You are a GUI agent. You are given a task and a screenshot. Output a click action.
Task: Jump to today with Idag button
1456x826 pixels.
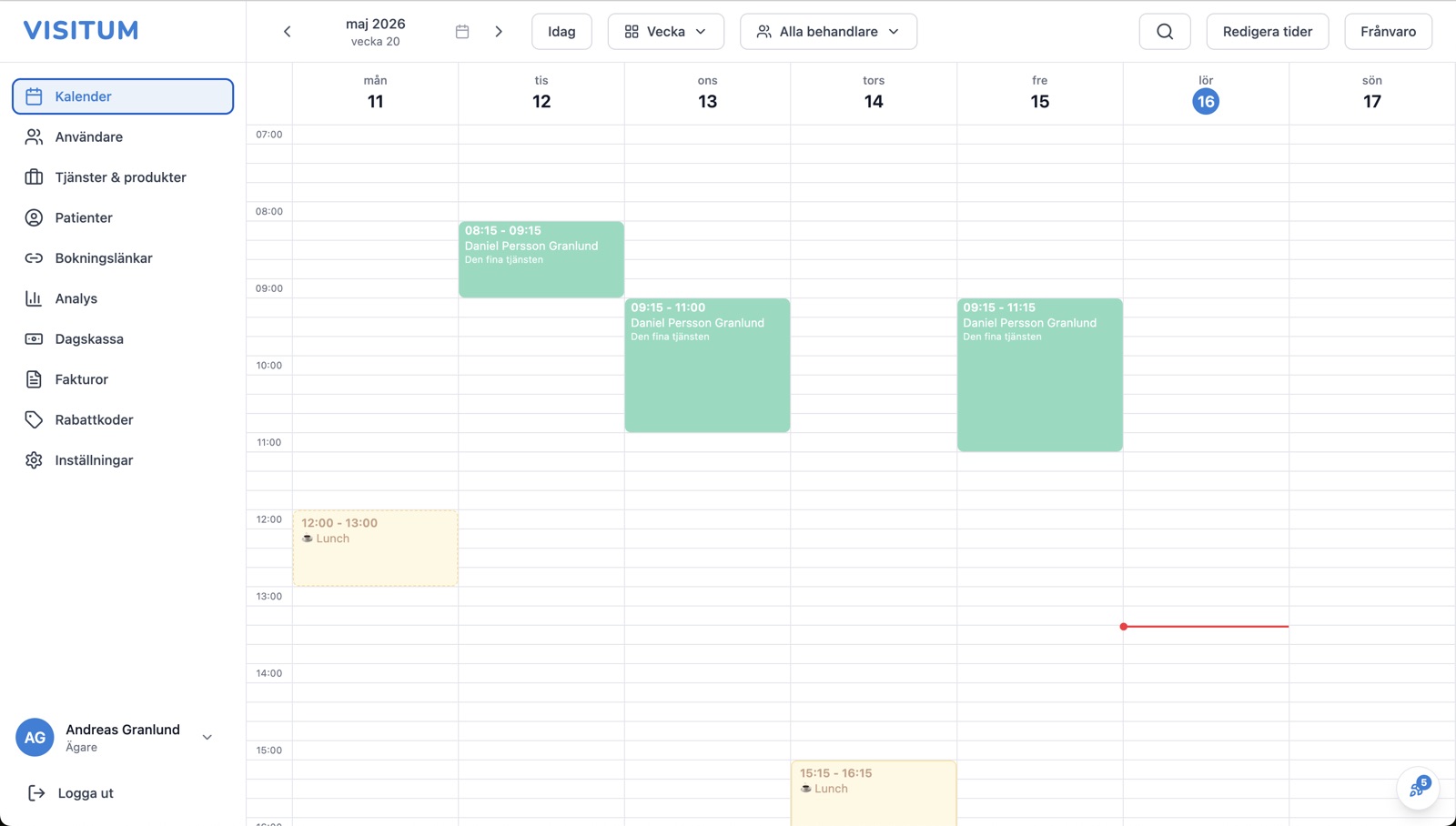tap(561, 32)
